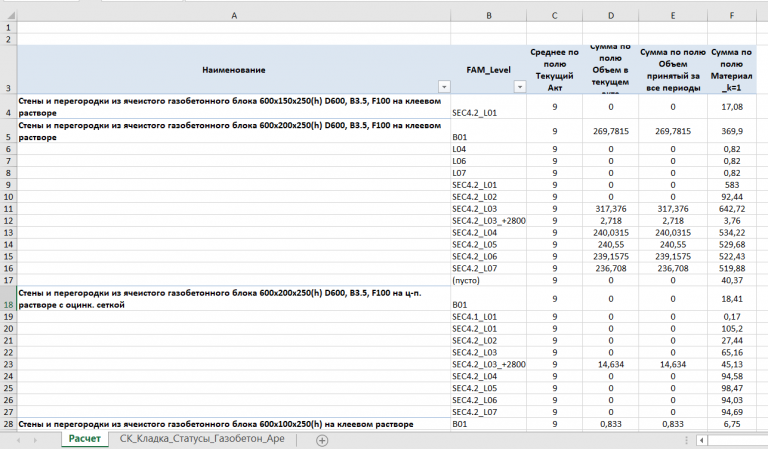This screenshot has width=768, height=449.
Task: Select cell with value 642,72
Action: point(731,208)
